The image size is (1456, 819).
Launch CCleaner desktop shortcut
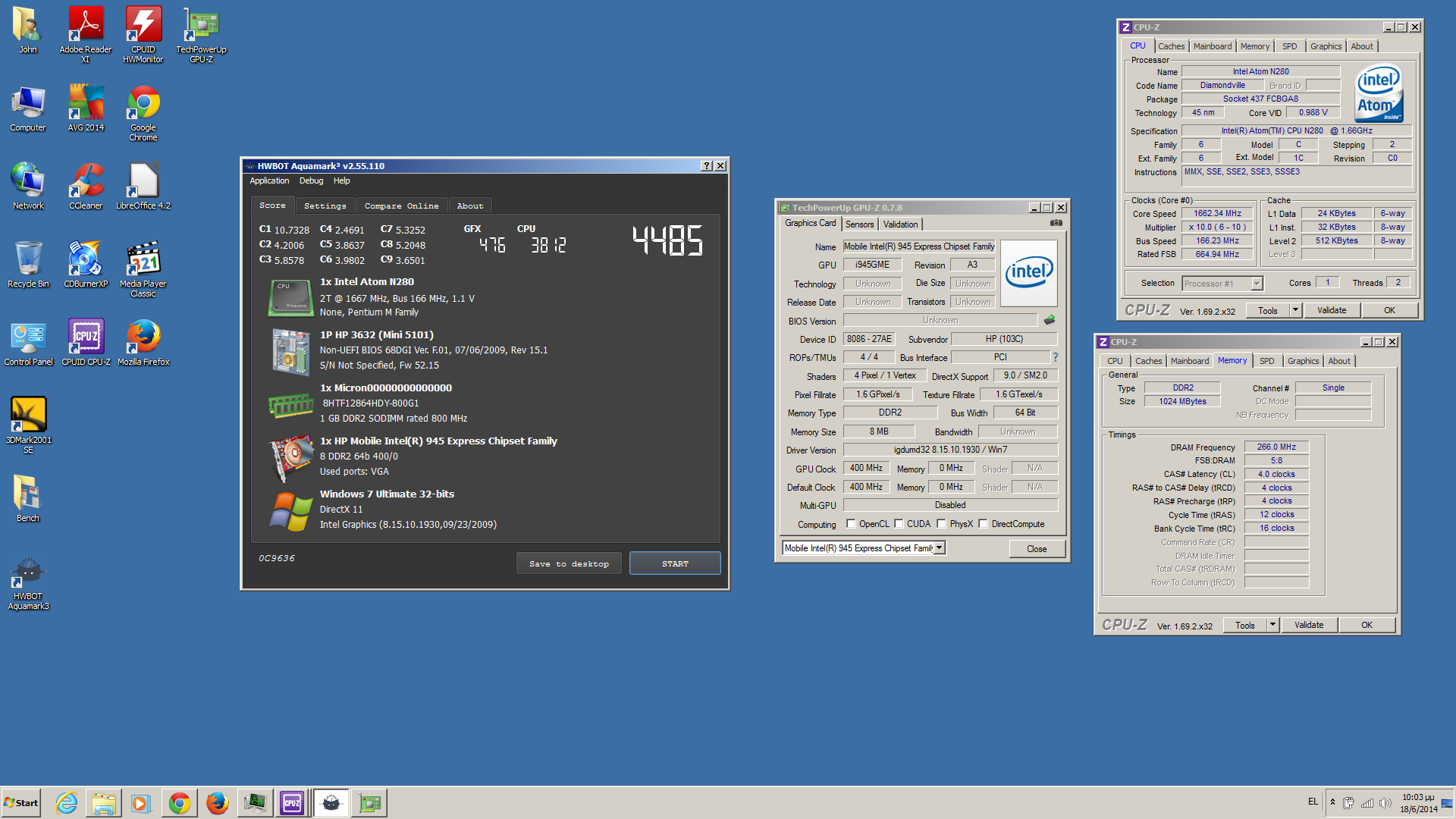[x=86, y=187]
